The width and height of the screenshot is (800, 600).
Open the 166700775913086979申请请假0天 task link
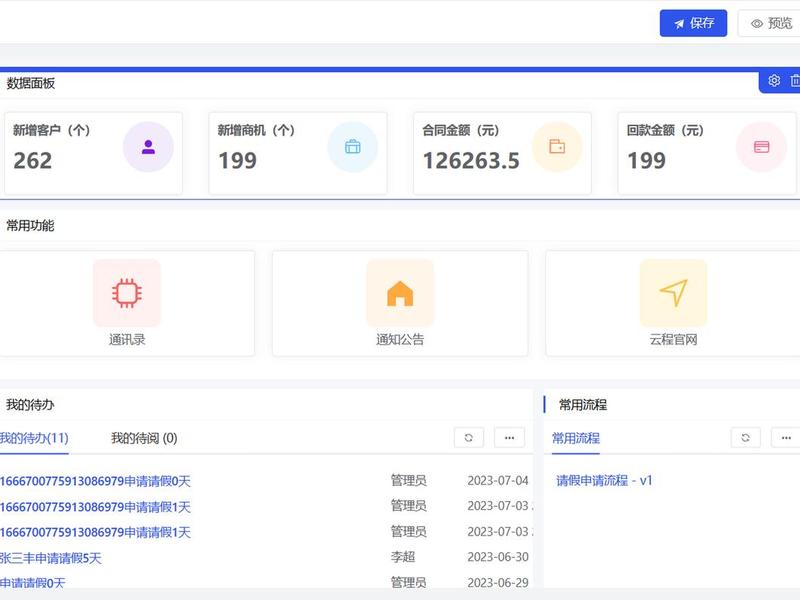pos(95,481)
